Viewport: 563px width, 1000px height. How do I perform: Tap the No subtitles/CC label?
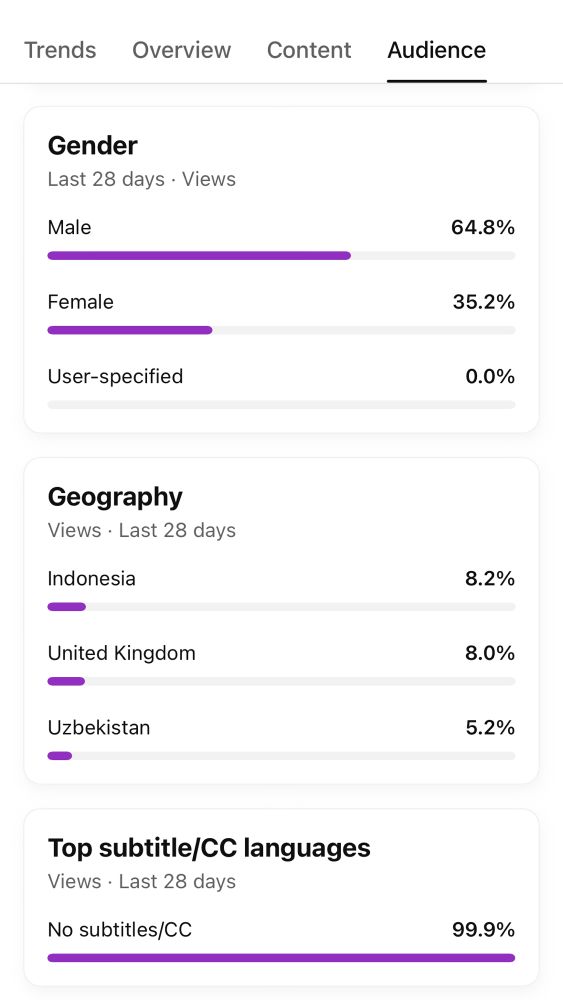click(x=120, y=930)
